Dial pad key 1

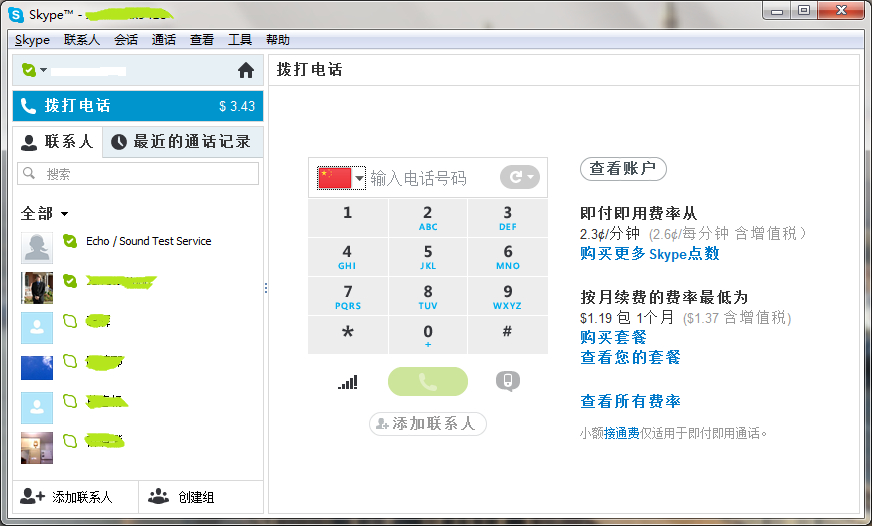pyautogui.click(x=348, y=218)
